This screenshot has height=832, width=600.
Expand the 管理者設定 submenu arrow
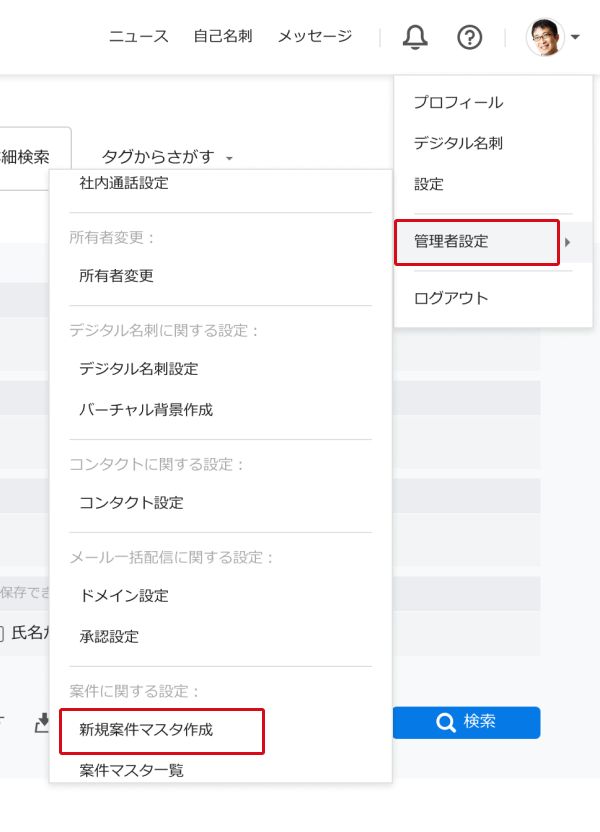(570, 242)
